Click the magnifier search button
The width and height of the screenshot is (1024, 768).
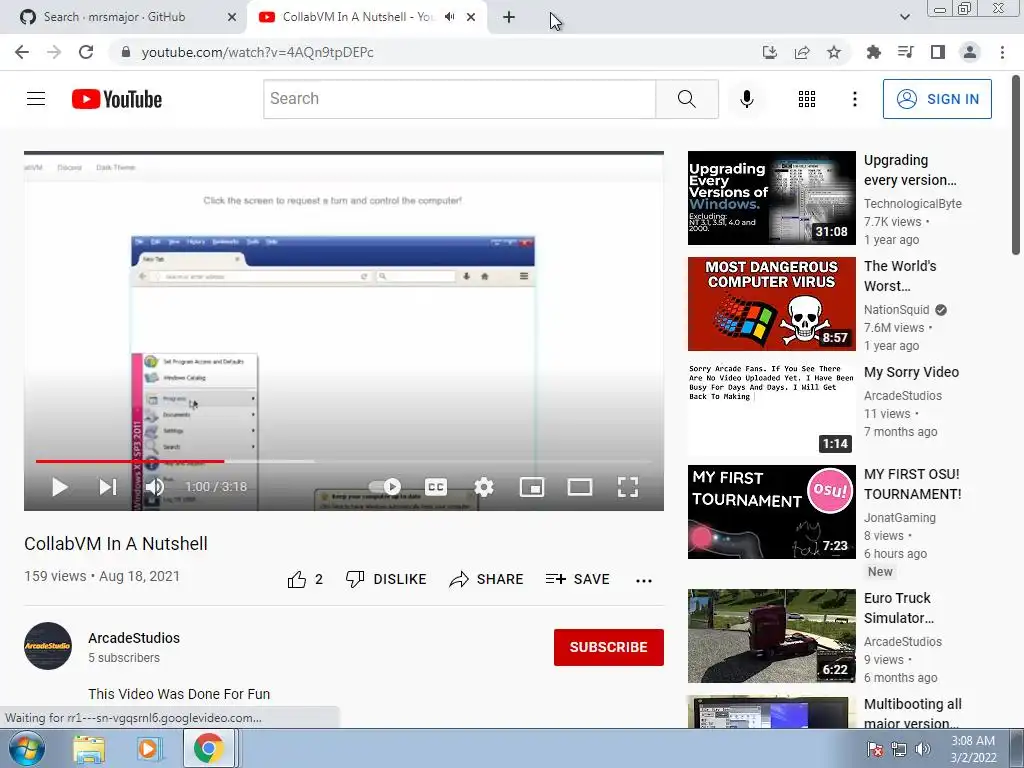click(686, 99)
